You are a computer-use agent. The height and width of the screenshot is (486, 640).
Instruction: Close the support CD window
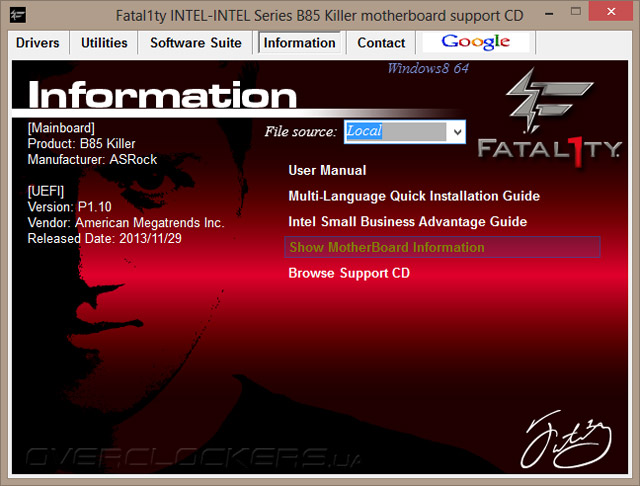(x=611, y=11)
